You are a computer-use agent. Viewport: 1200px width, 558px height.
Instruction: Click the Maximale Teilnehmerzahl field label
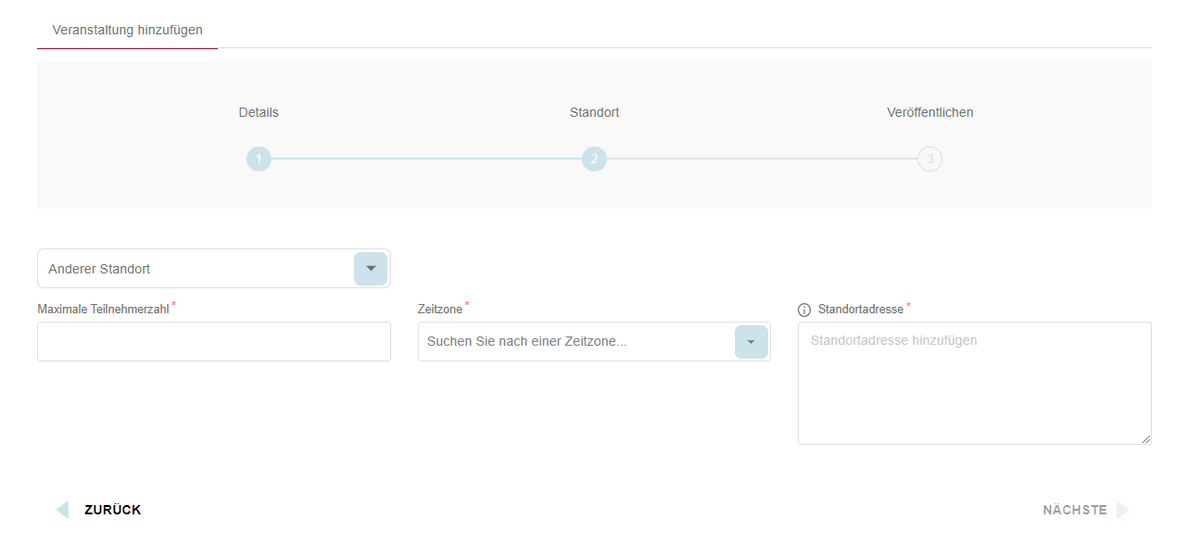point(103,309)
